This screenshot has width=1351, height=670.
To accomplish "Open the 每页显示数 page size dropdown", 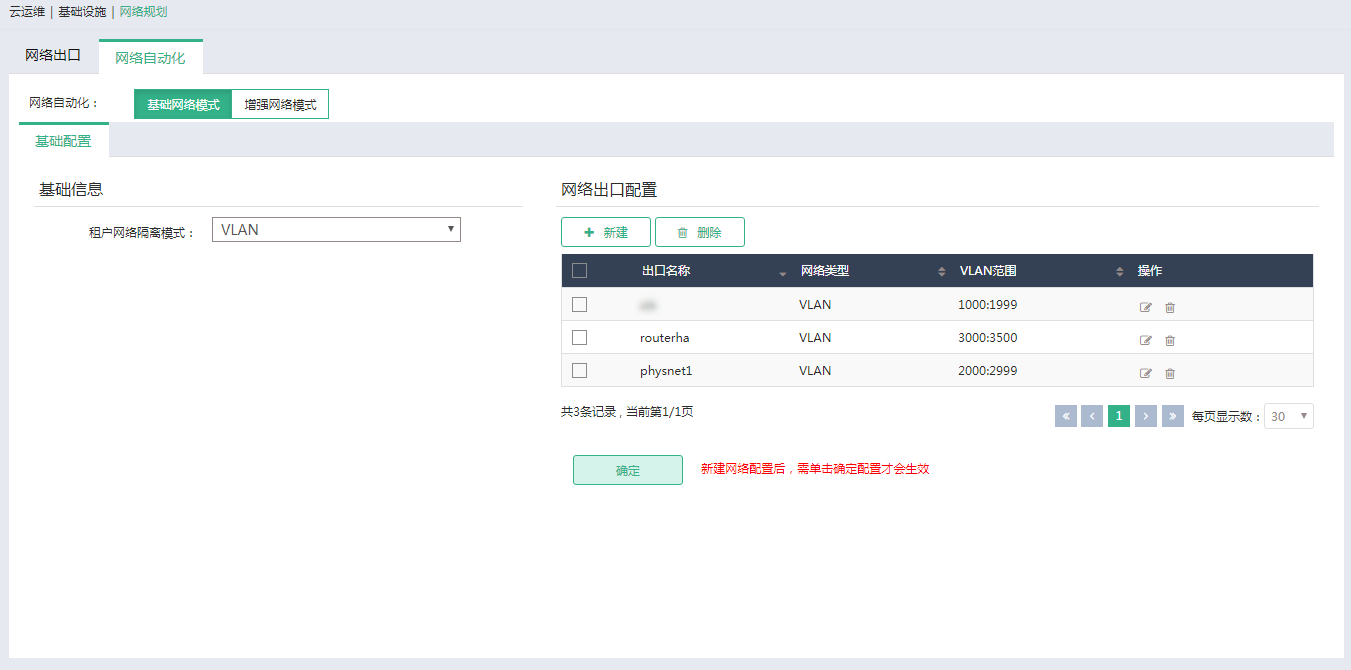I will (x=1289, y=416).
